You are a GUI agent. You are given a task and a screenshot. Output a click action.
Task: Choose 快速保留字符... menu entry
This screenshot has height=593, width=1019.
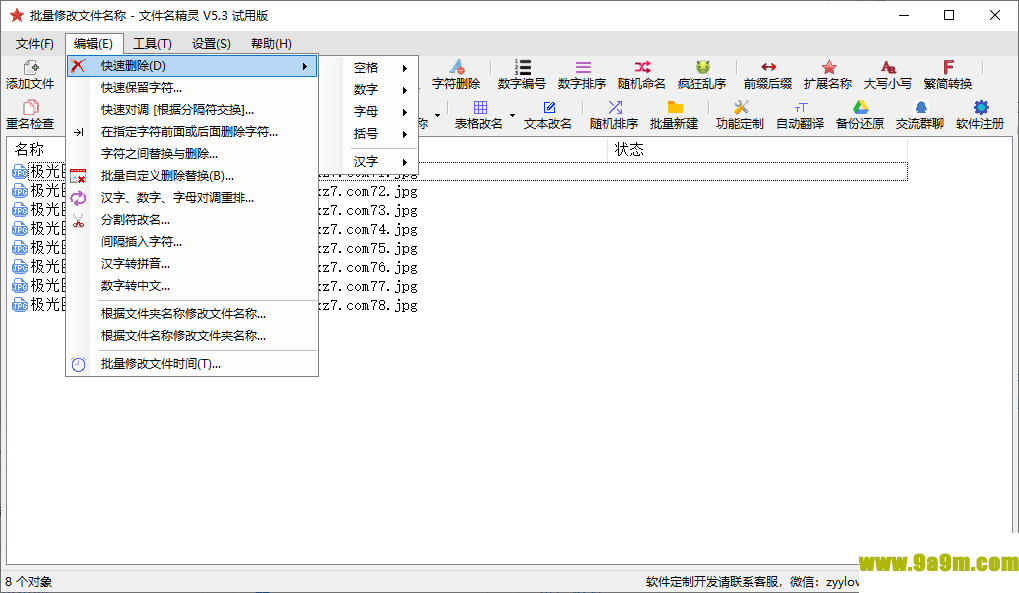coord(192,88)
